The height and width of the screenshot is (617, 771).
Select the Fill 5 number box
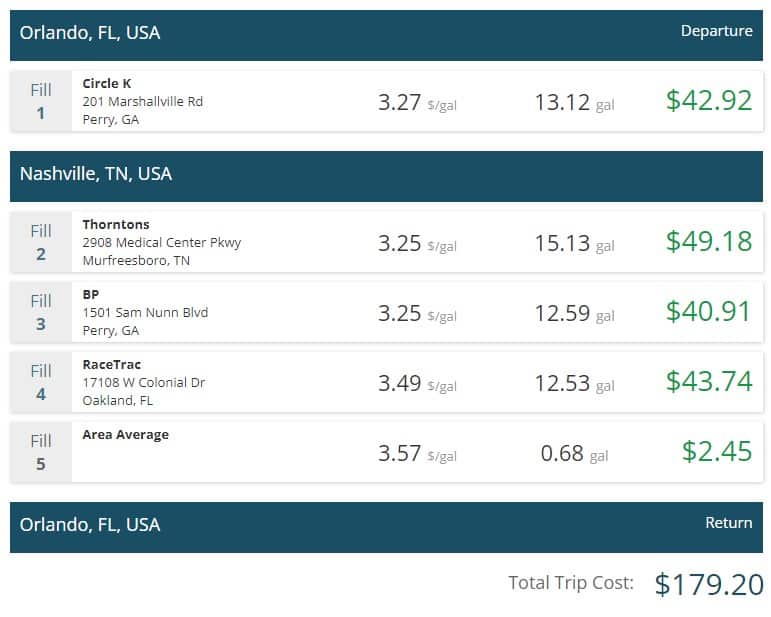41,452
